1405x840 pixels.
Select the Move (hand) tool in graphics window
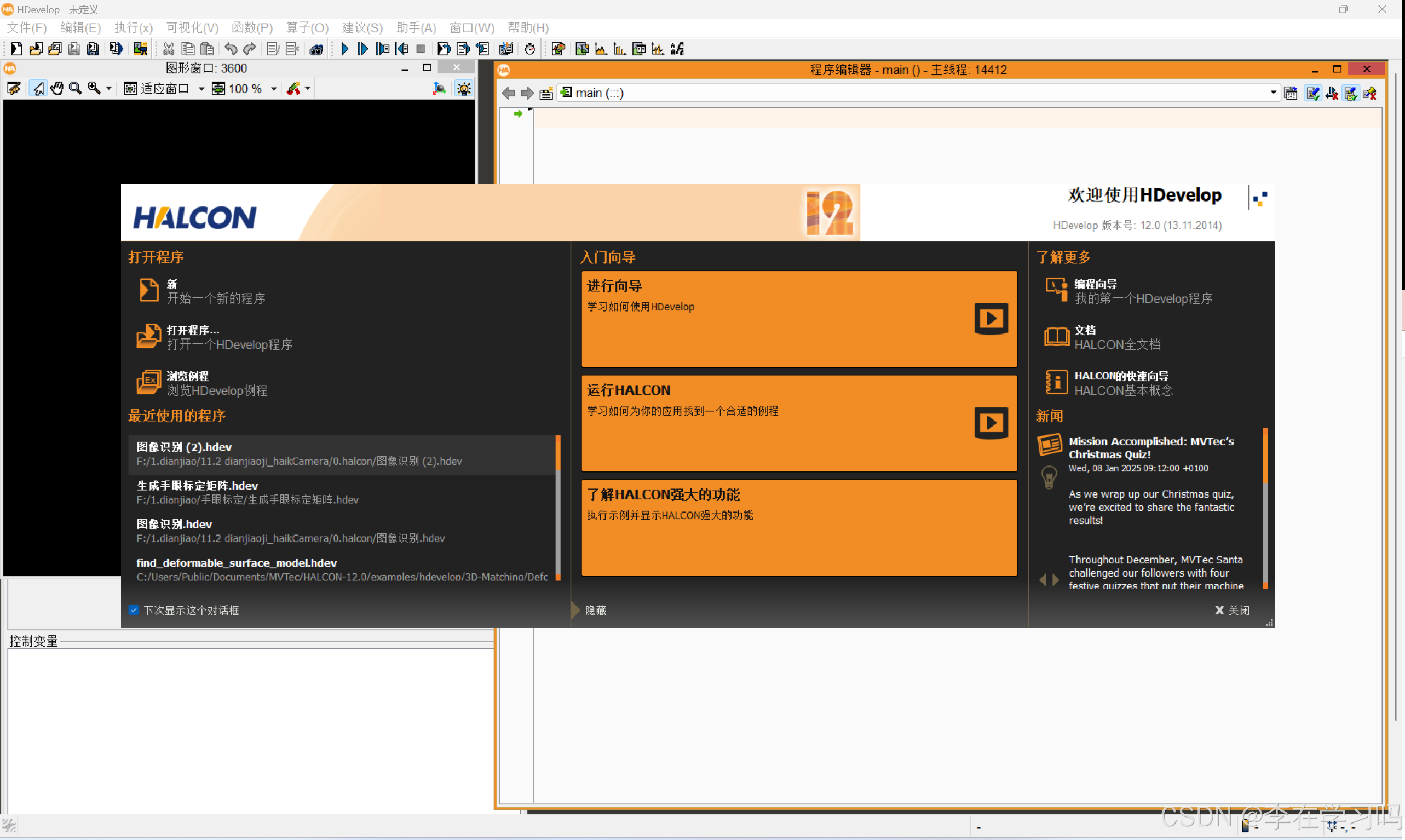[x=56, y=88]
